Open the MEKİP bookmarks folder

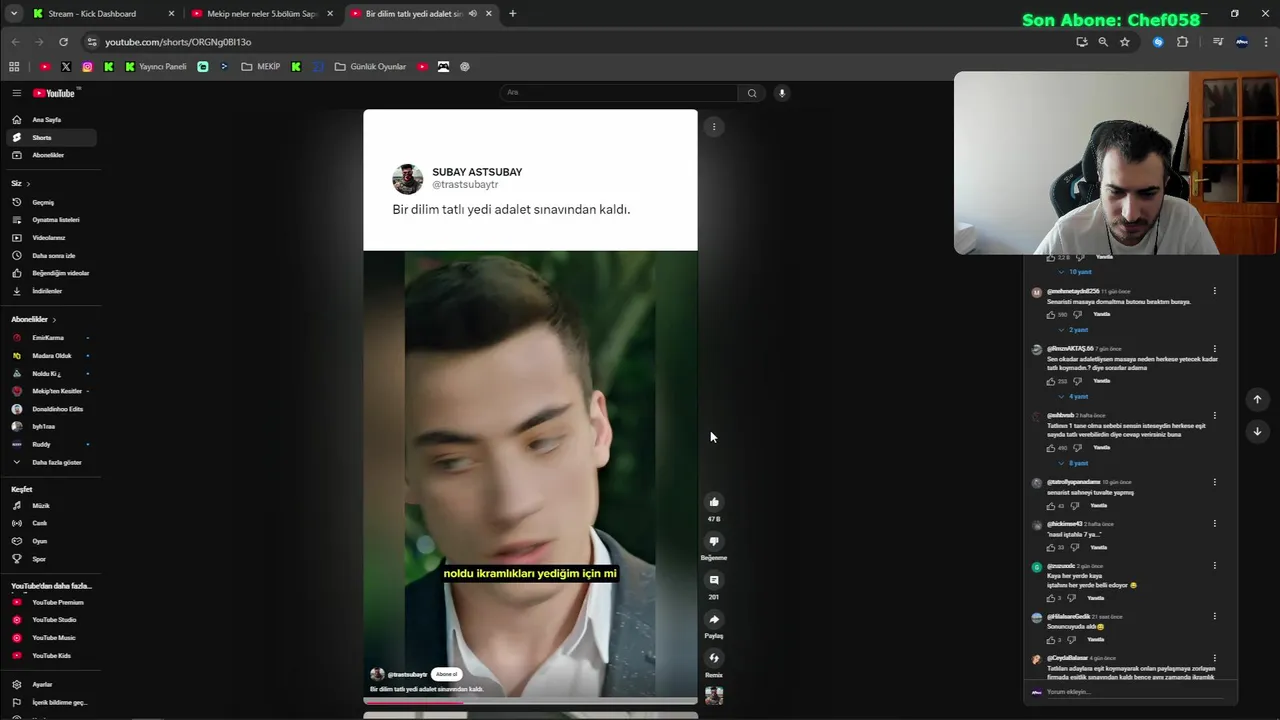(261, 67)
